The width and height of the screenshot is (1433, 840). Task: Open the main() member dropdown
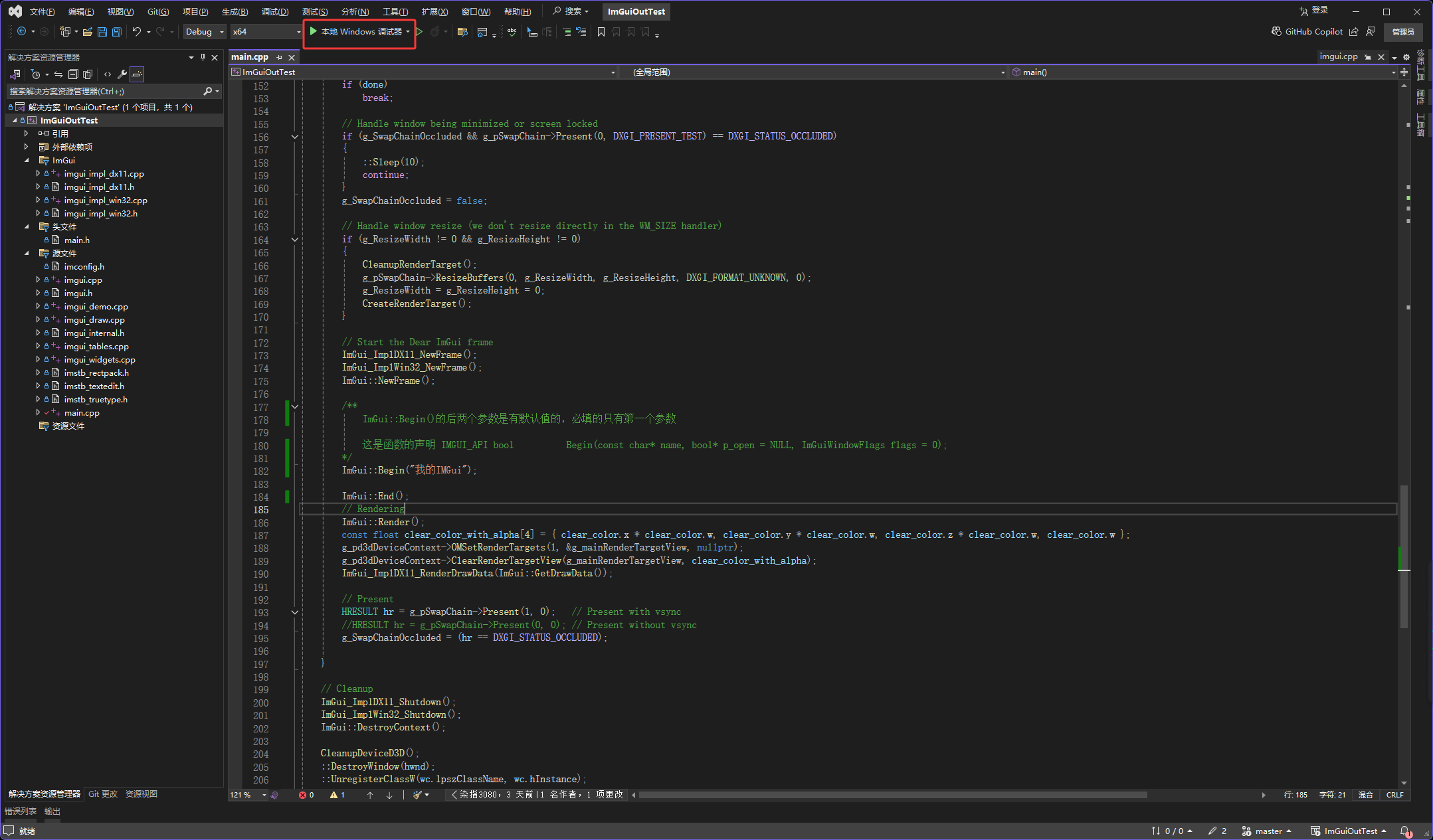[x=1204, y=72]
